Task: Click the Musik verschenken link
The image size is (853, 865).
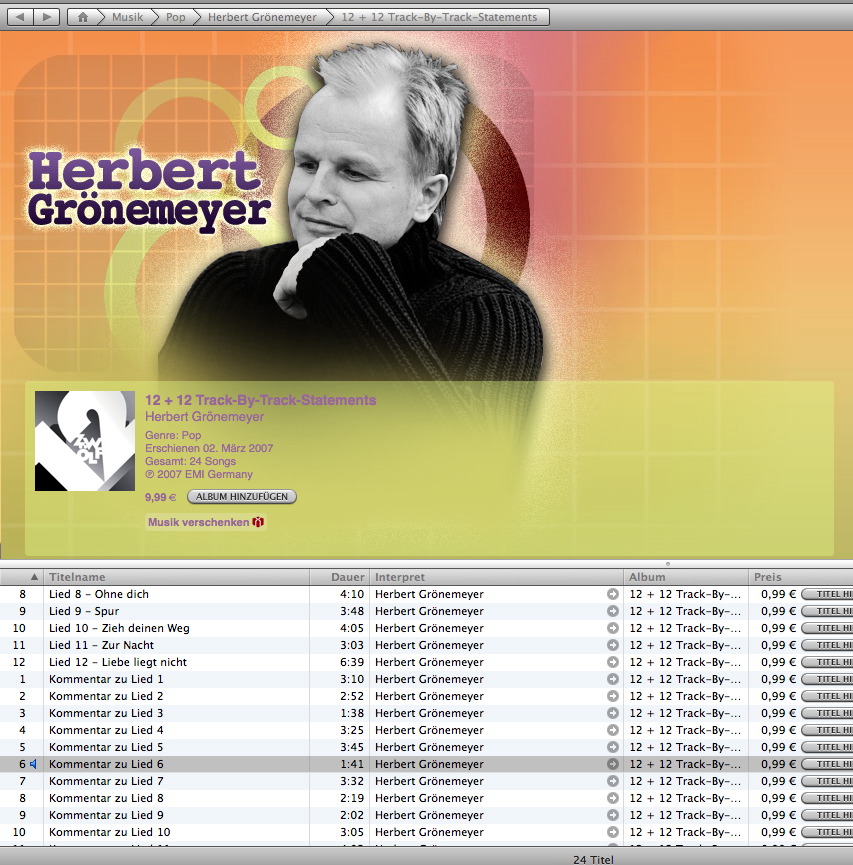Action: 198,522
